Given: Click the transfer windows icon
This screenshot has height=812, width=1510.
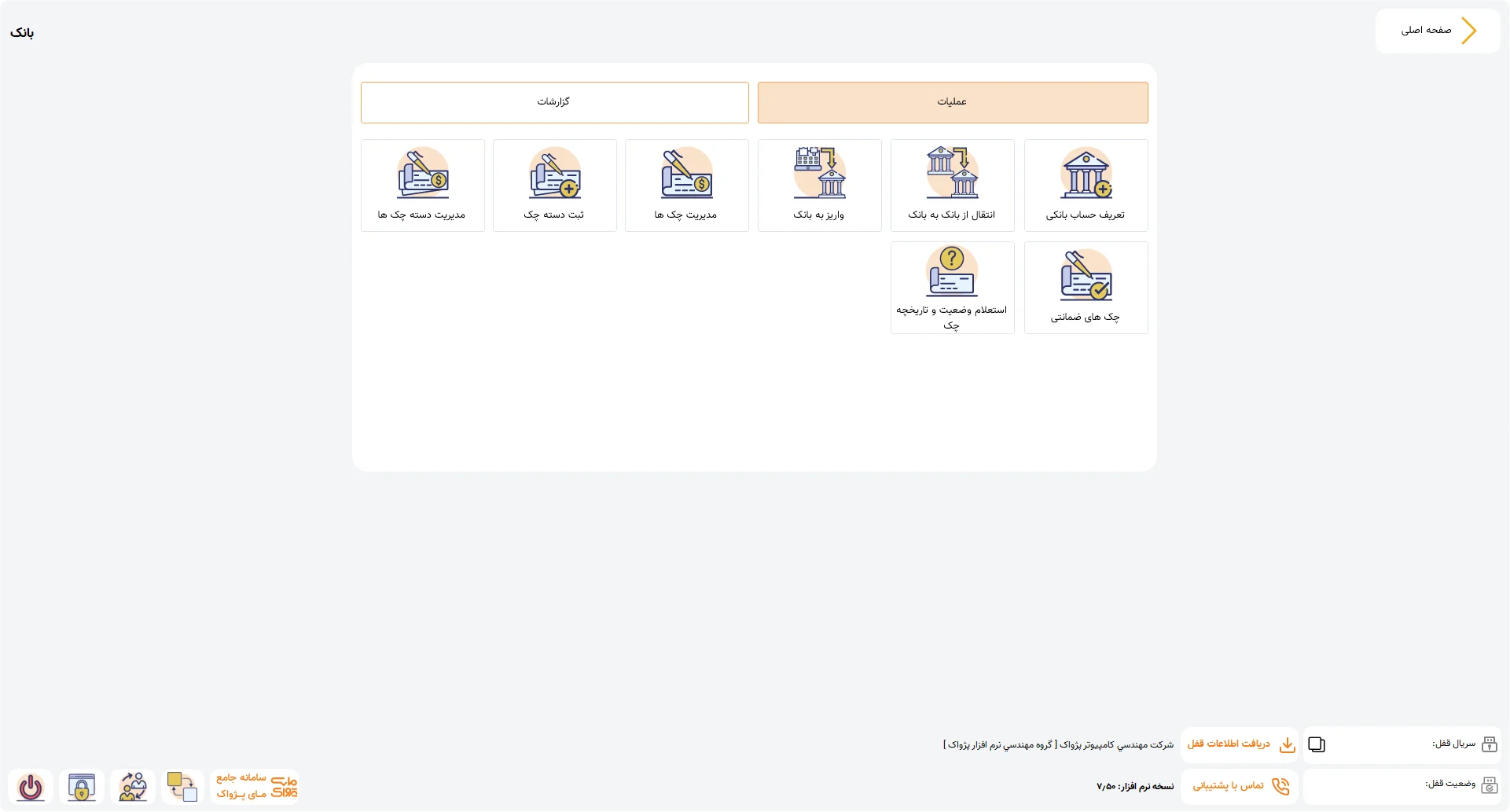Looking at the screenshot, I should [x=182, y=787].
